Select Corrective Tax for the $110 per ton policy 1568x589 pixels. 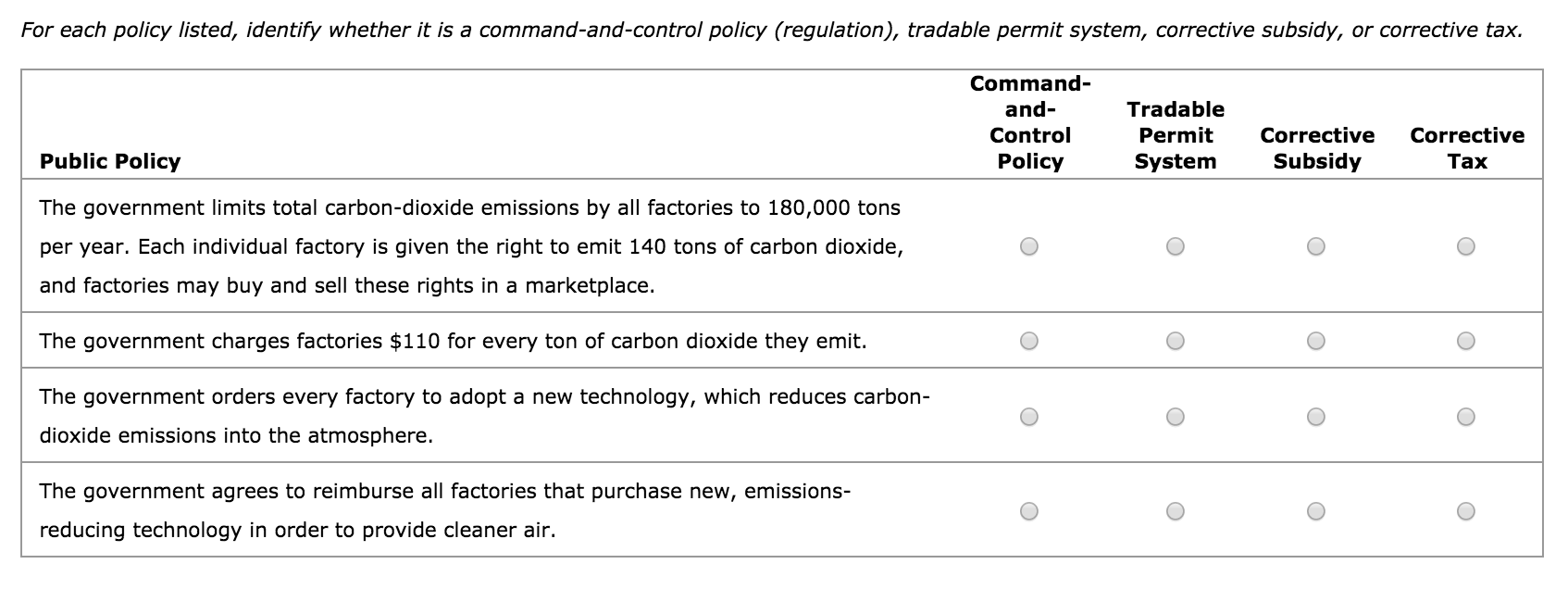point(1465,341)
